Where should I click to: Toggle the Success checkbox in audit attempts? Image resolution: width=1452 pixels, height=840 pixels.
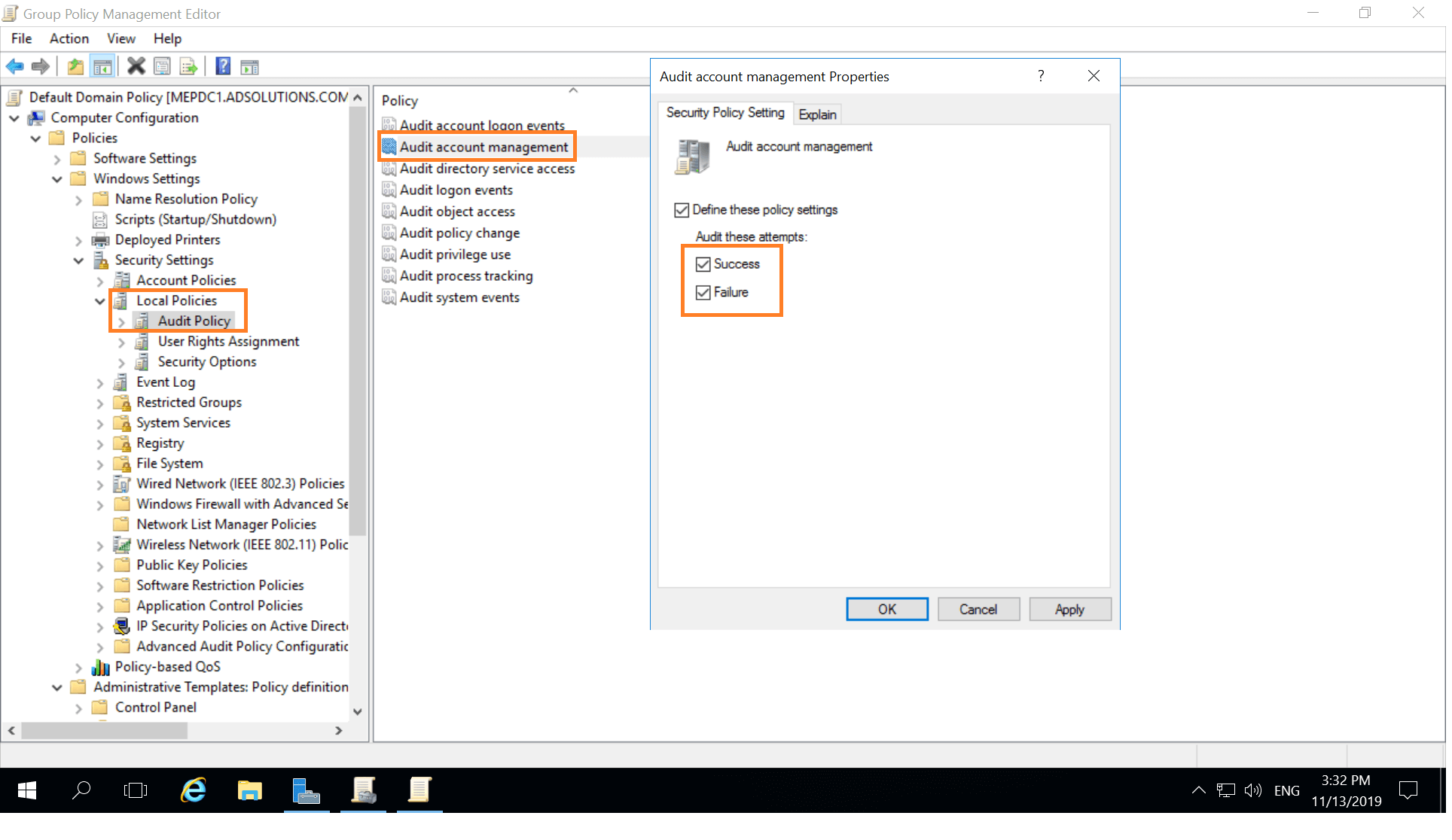[703, 264]
